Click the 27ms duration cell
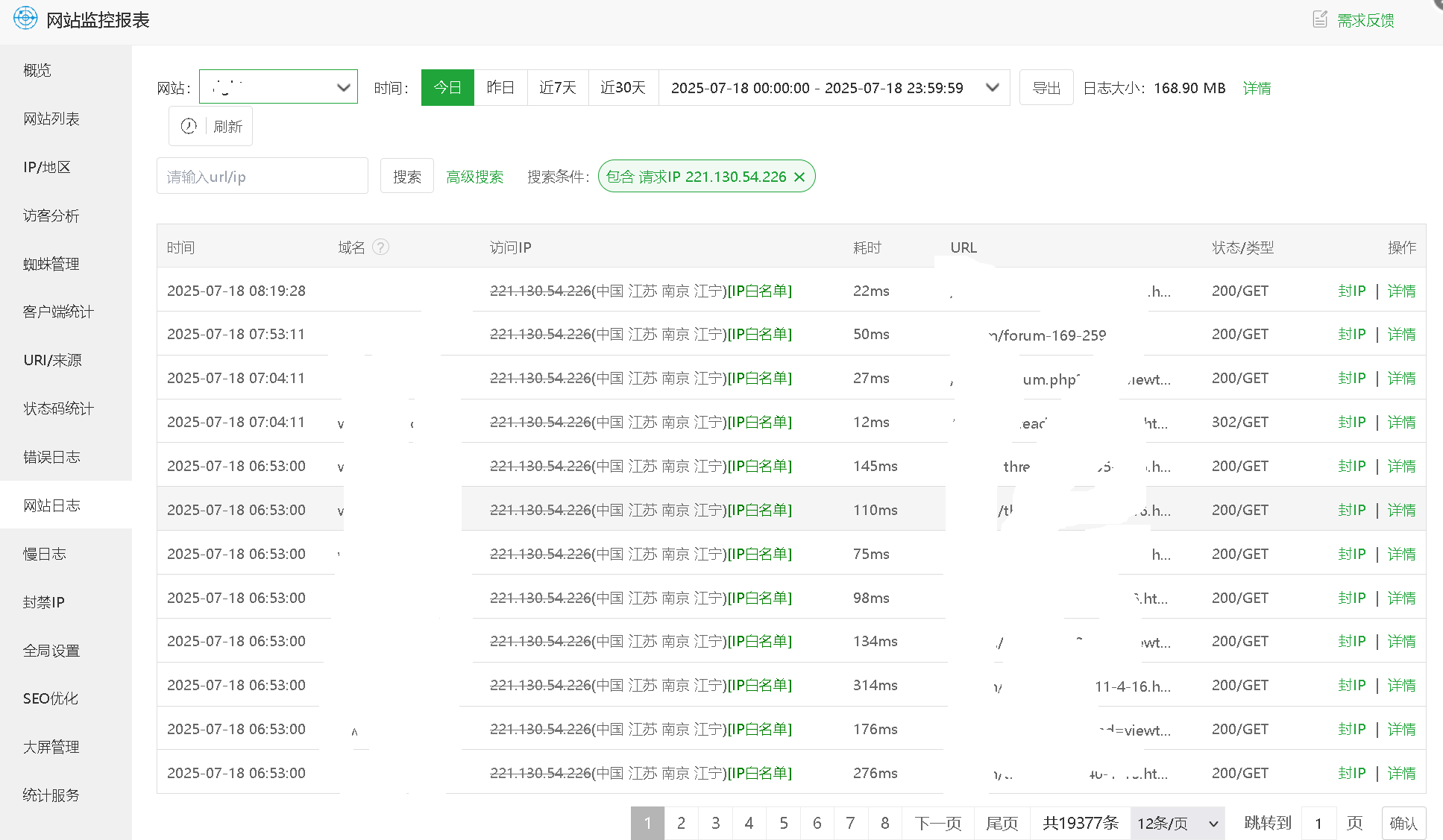This screenshot has height=840, width=1443. [871, 378]
